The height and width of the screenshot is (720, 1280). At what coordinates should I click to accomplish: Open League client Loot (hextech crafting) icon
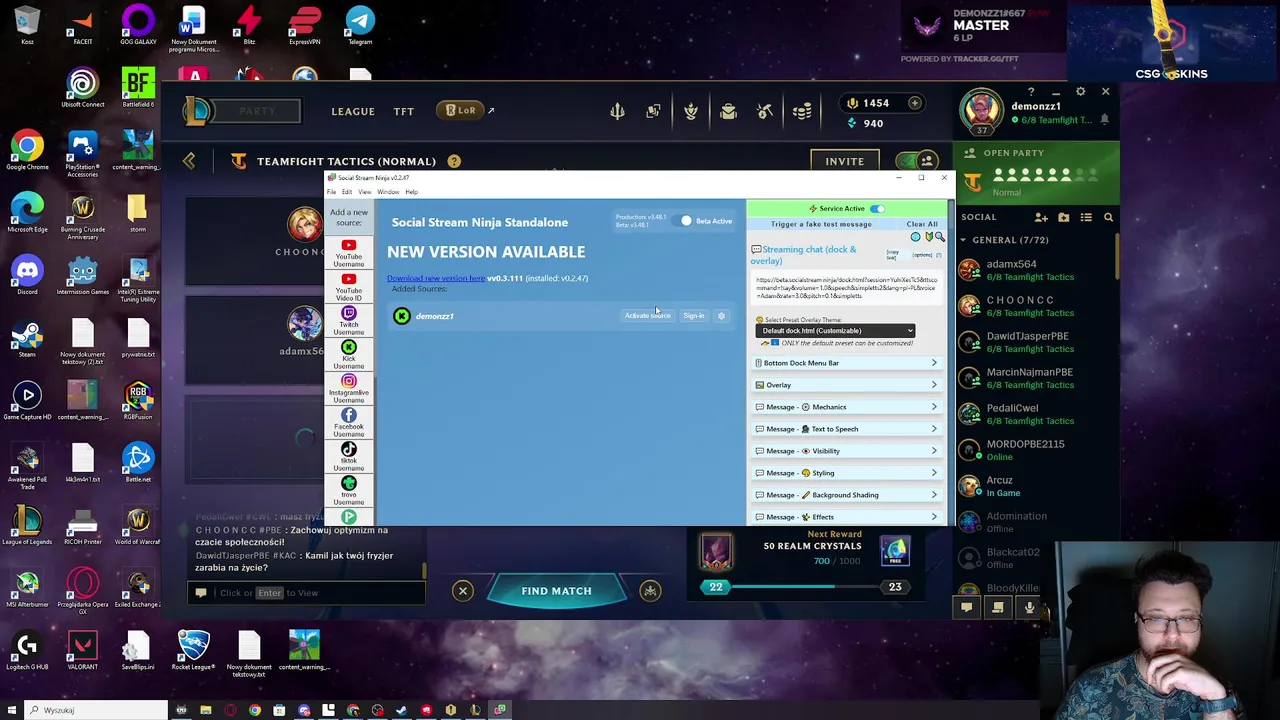pos(765,111)
